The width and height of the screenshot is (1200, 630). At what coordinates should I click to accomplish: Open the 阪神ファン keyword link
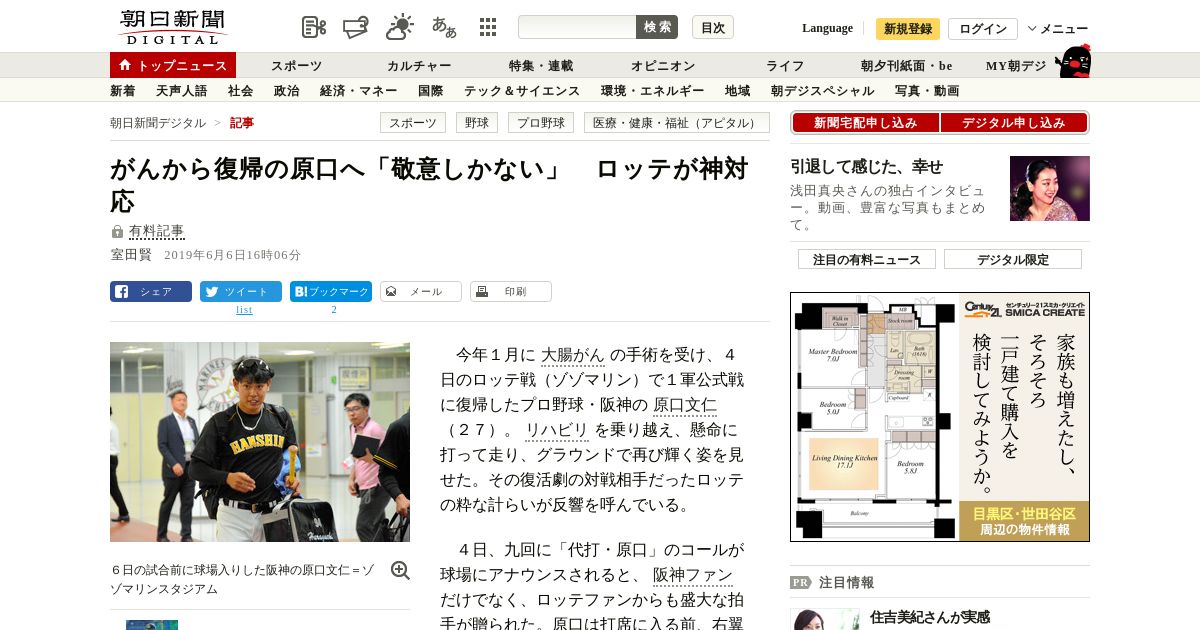click(693, 575)
